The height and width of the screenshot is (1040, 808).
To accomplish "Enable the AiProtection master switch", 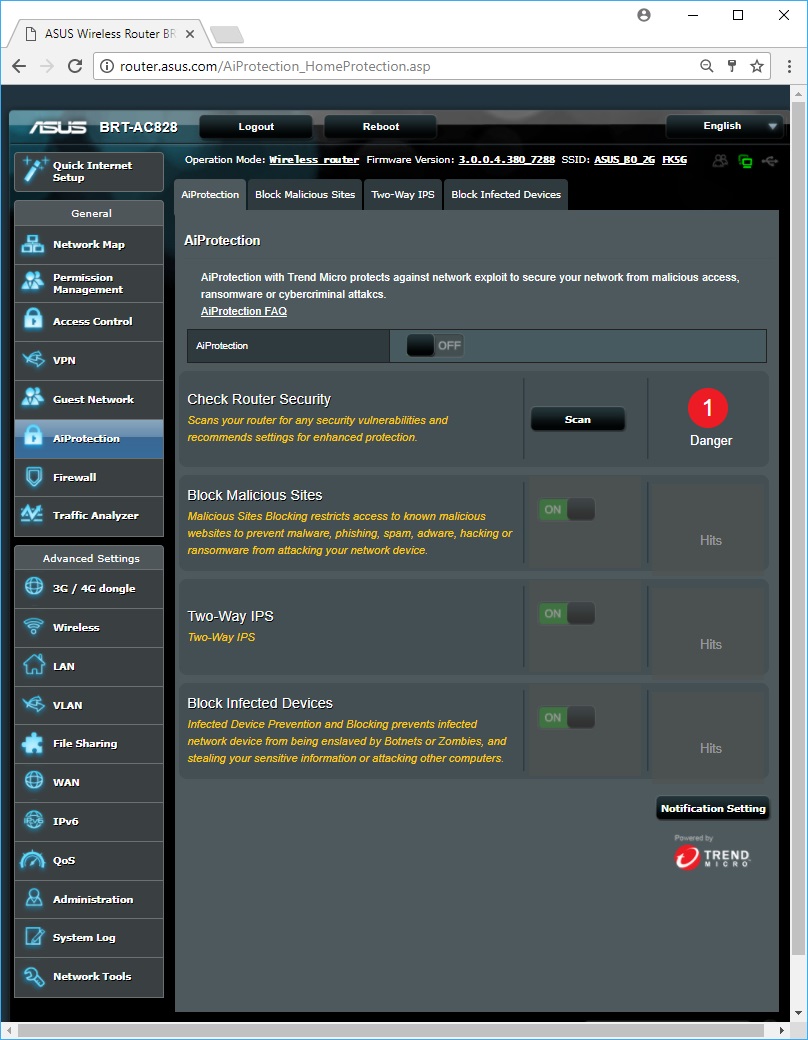I will pos(435,346).
